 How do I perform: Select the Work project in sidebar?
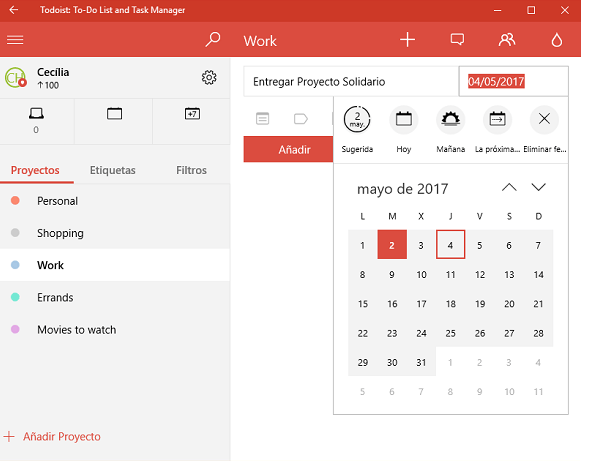tap(115, 265)
